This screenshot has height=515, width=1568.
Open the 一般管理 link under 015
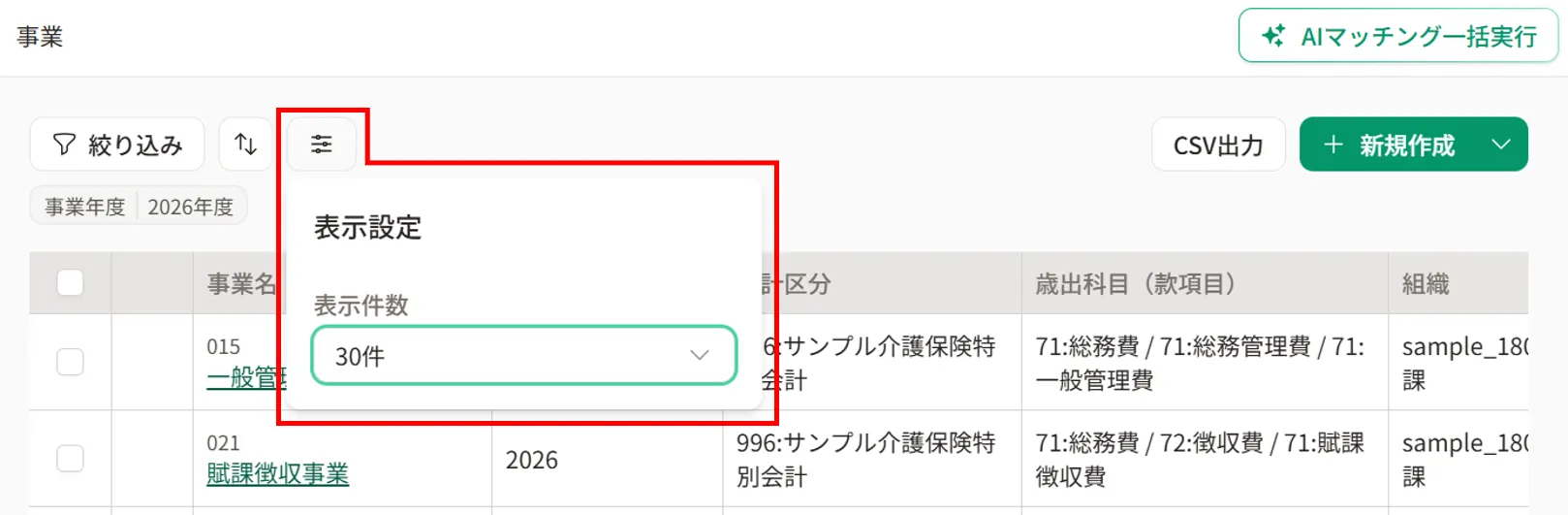[x=246, y=377]
